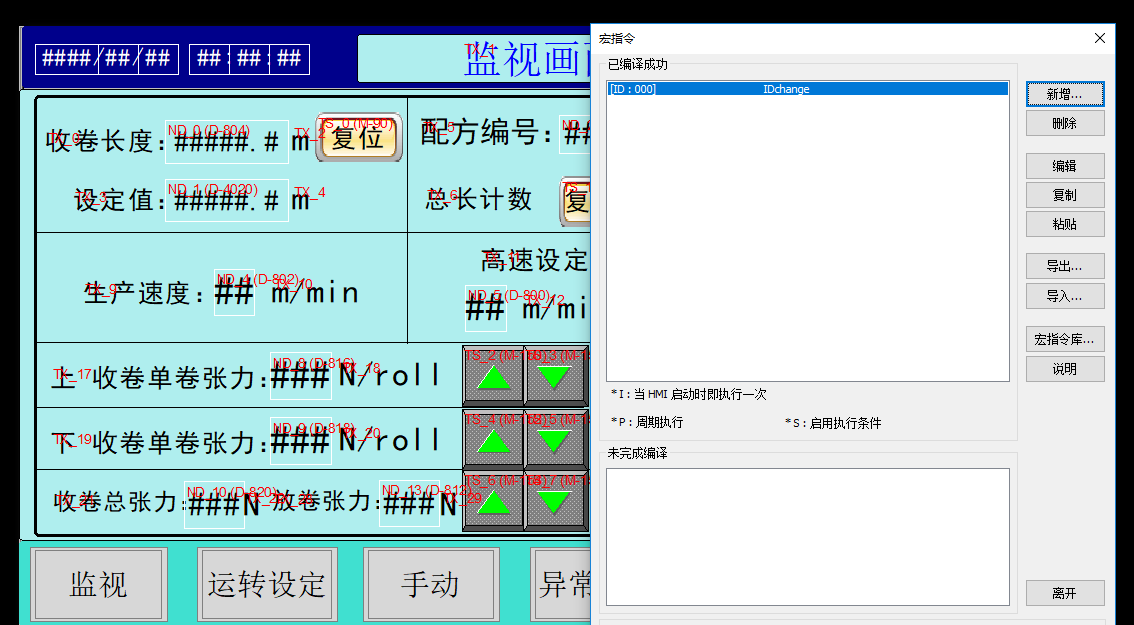Click the 导出... export button

1064,266
